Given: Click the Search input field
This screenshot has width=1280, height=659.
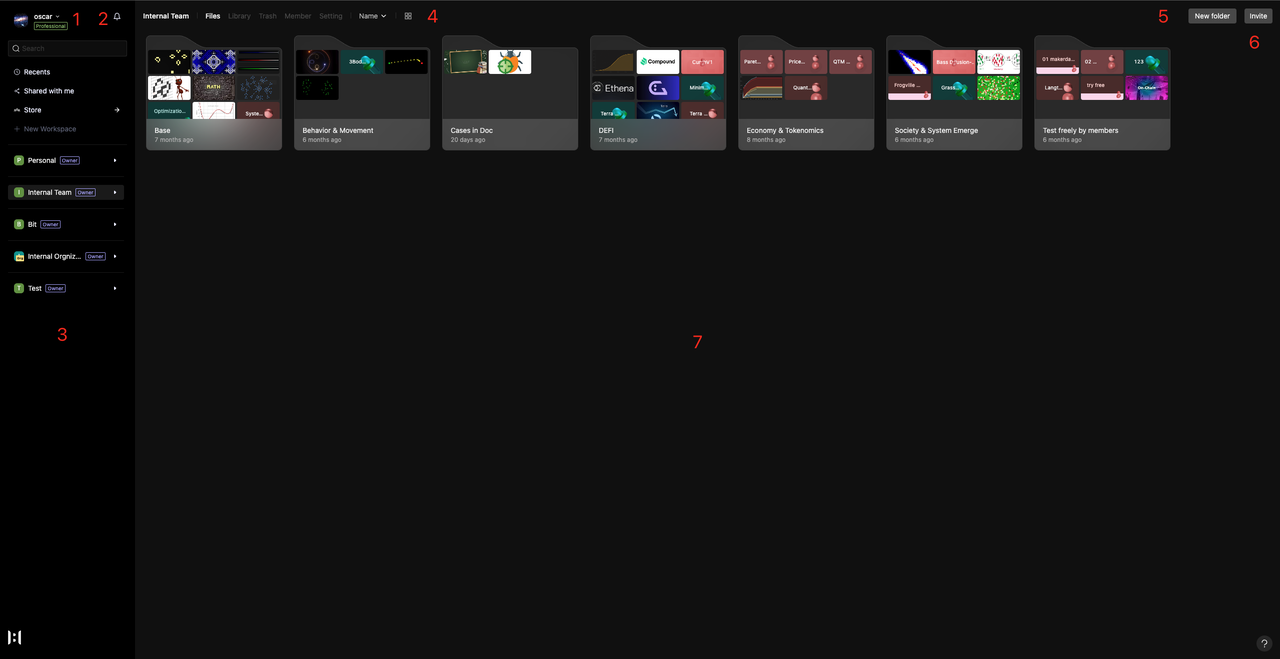Looking at the screenshot, I should pyautogui.click(x=68, y=48).
